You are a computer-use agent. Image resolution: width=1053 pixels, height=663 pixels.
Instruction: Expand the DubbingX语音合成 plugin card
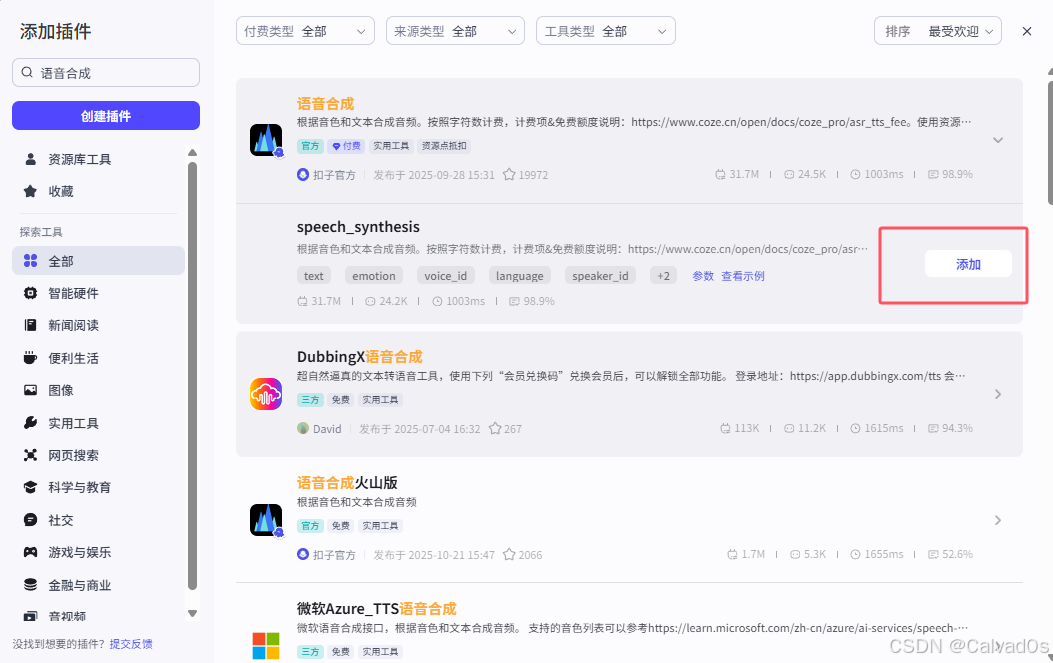(998, 394)
